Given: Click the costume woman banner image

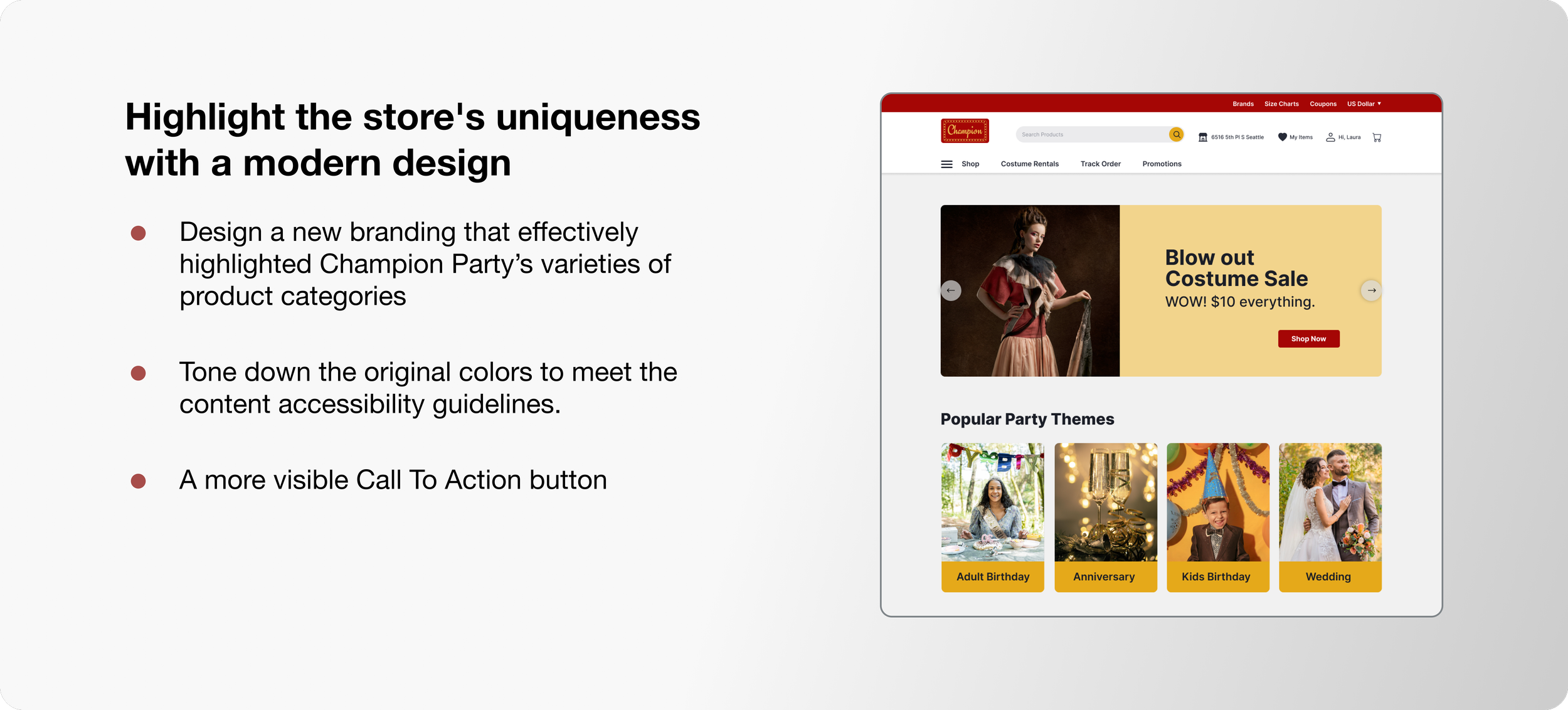Looking at the screenshot, I should click(1030, 290).
